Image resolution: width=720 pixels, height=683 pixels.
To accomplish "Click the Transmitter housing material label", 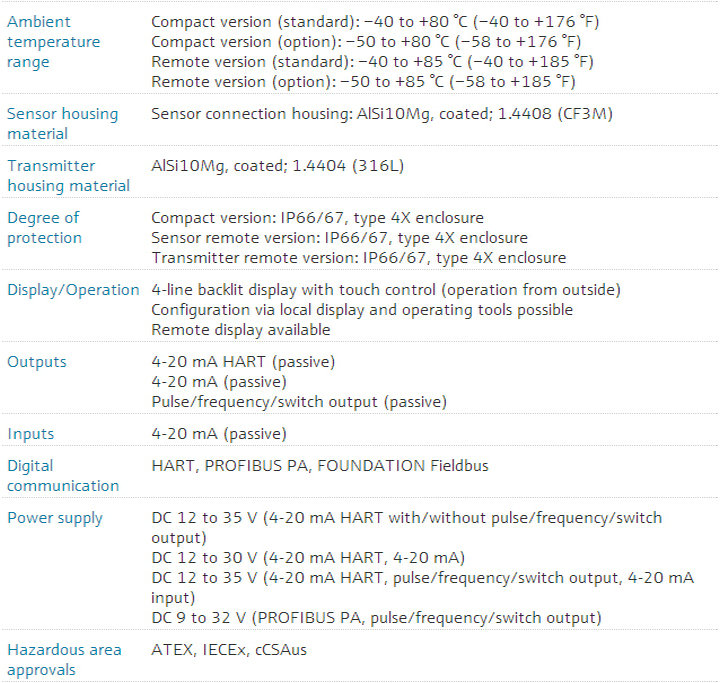I will point(68,175).
